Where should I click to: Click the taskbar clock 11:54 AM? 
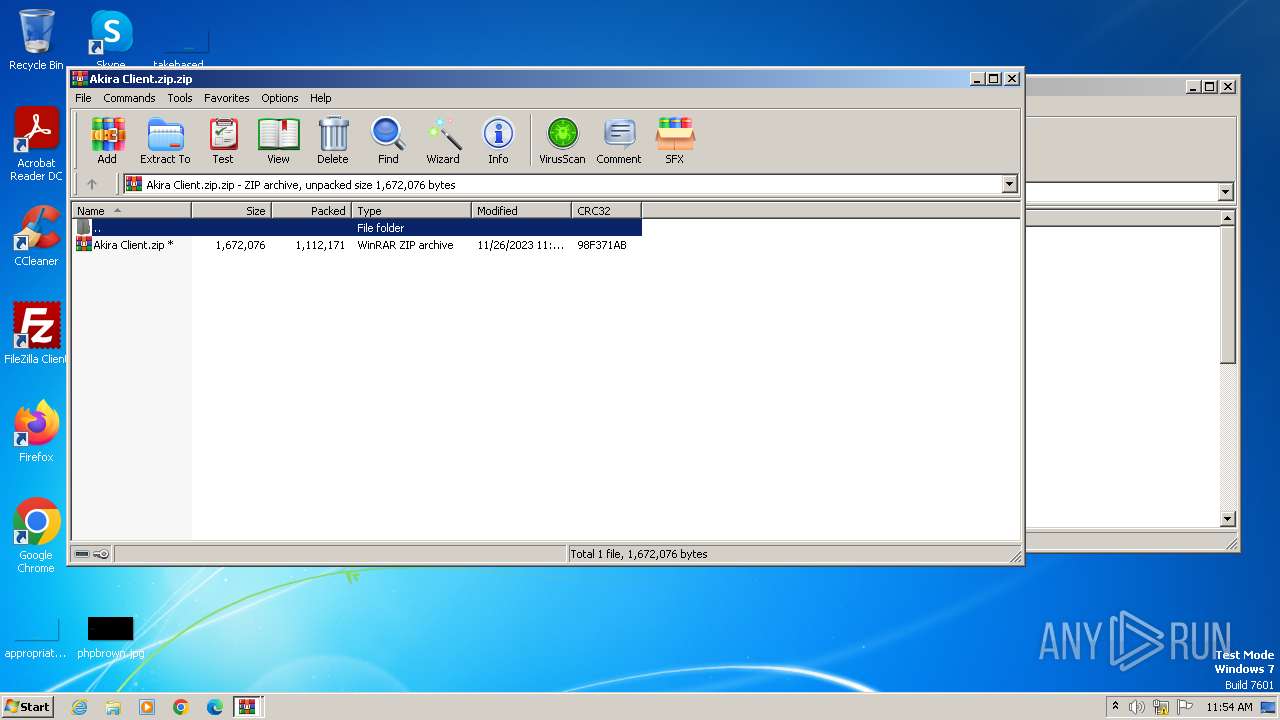pos(1229,707)
